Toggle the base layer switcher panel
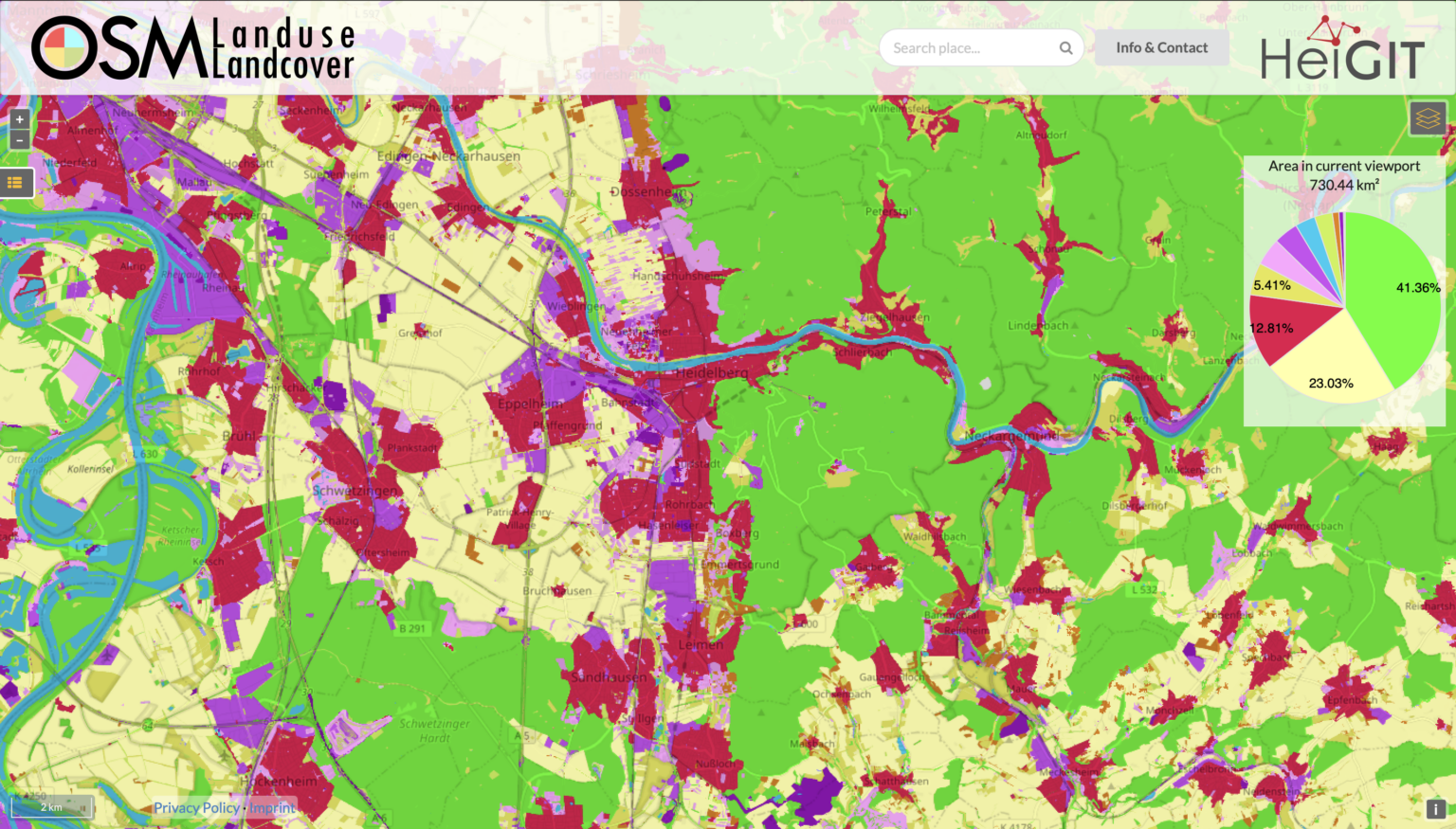 [1428, 117]
